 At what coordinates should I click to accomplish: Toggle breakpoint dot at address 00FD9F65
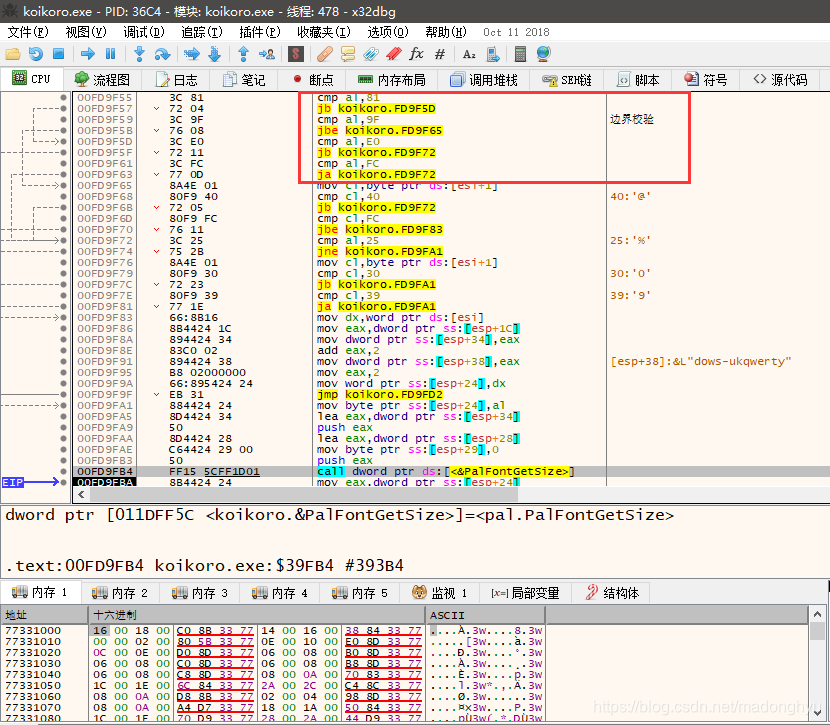click(x=64, y=185)
